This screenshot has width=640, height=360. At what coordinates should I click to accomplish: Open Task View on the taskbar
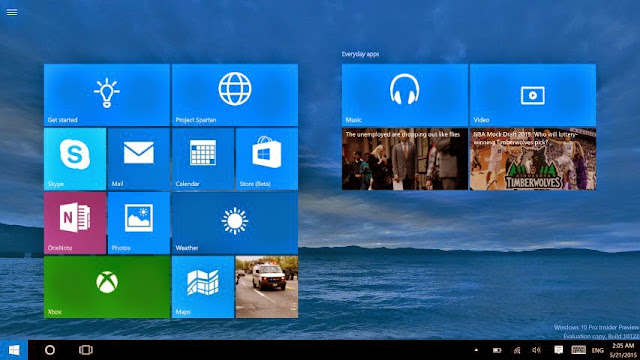tap(86, 350)
